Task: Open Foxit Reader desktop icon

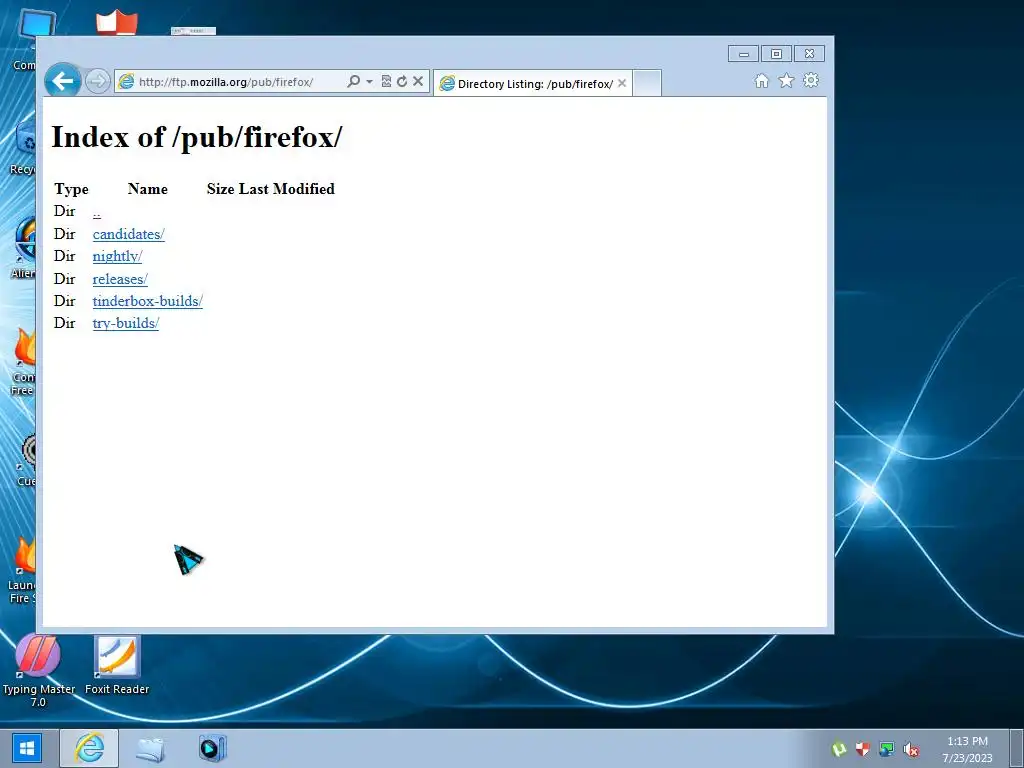Action: [117, 665]
